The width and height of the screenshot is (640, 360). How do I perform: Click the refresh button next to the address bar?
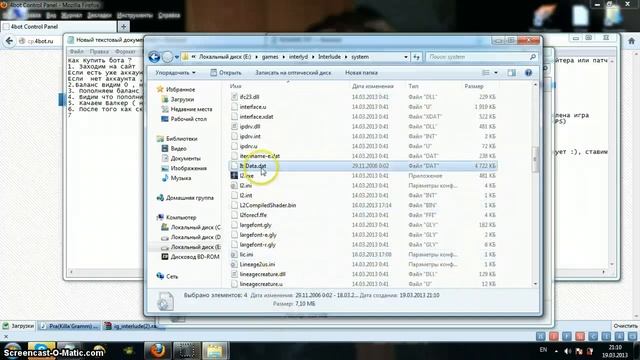pos(416,57)
